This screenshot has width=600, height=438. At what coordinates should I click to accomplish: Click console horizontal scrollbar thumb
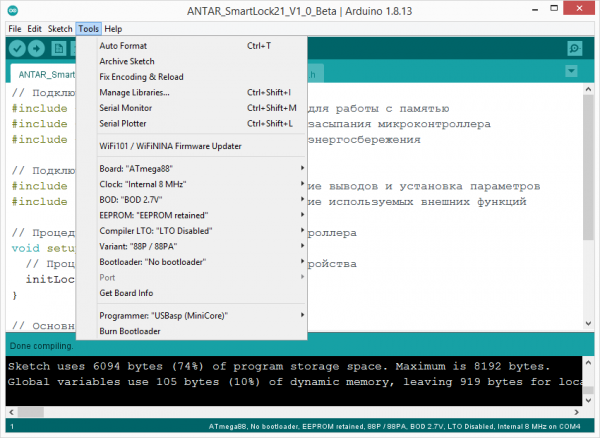(31, 412)
